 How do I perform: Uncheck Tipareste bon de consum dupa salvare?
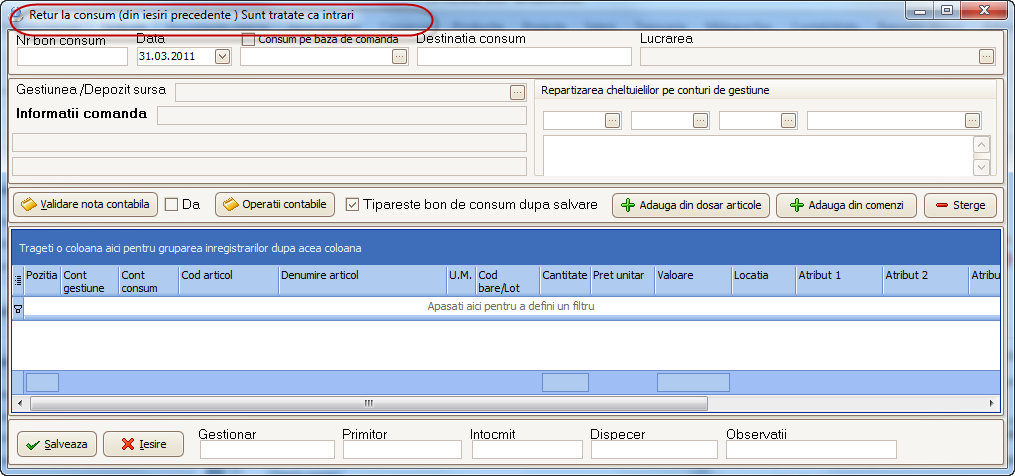[x=352, y=205]
